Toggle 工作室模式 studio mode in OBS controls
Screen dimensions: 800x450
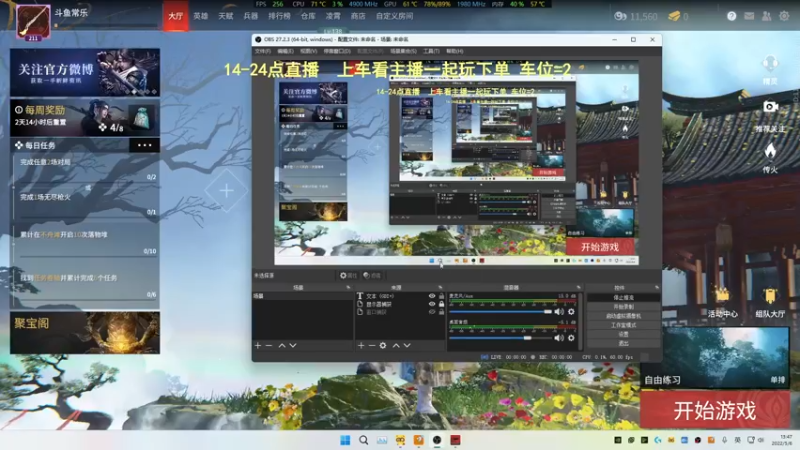pyautogui.click(x=623, y=325)
